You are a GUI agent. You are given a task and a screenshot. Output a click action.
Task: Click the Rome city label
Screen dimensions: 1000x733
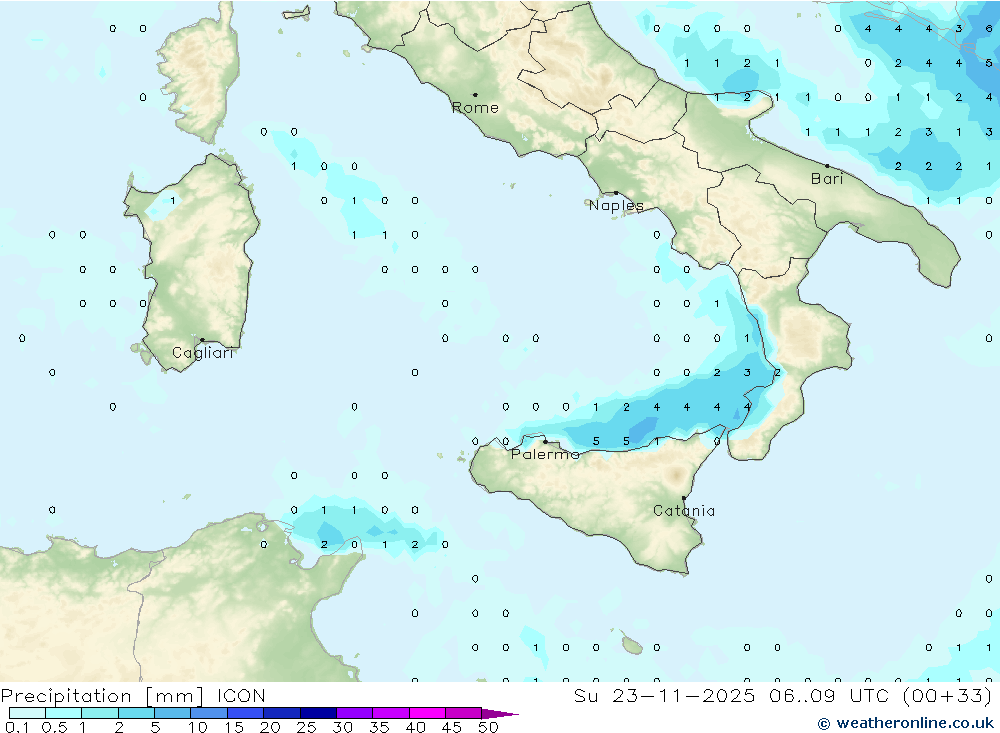pyautogui.click(x=475, y=108)
